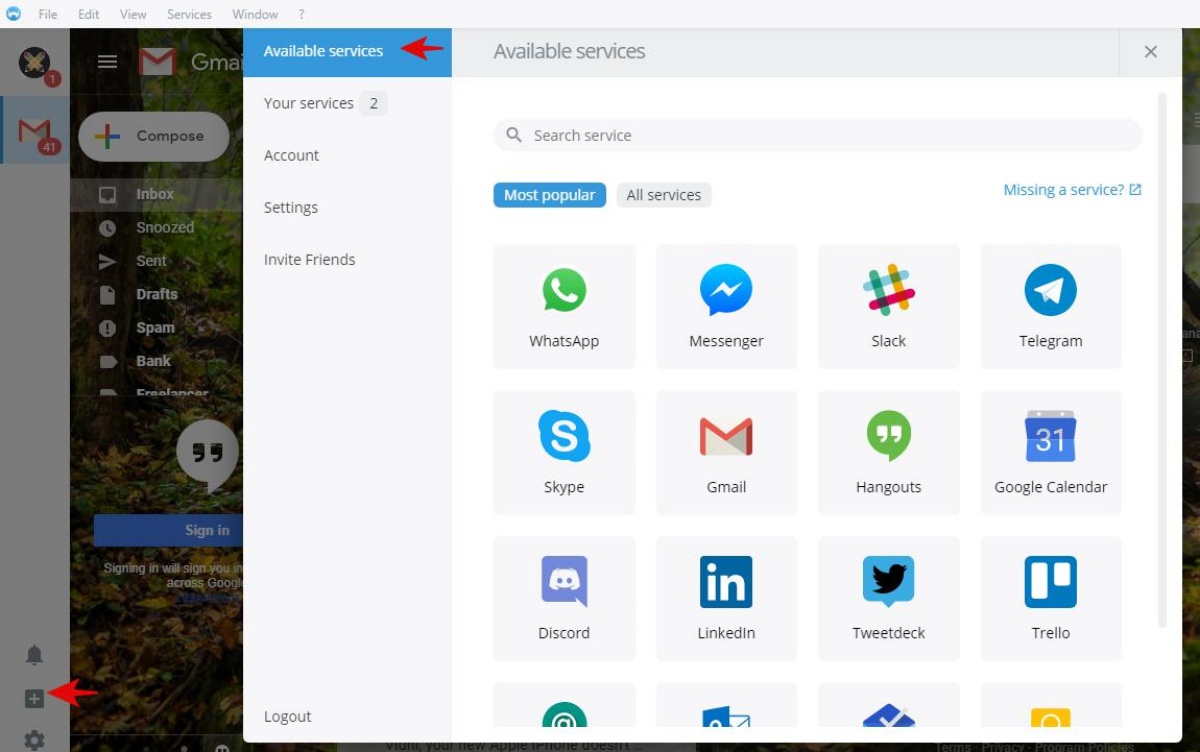
Task: Add the Google Calendar service
Action: pos(1050,453)
